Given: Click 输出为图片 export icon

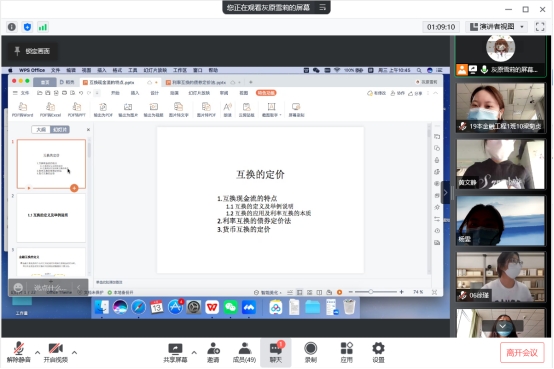Looking at the screenshot, I should pos(128,110).
